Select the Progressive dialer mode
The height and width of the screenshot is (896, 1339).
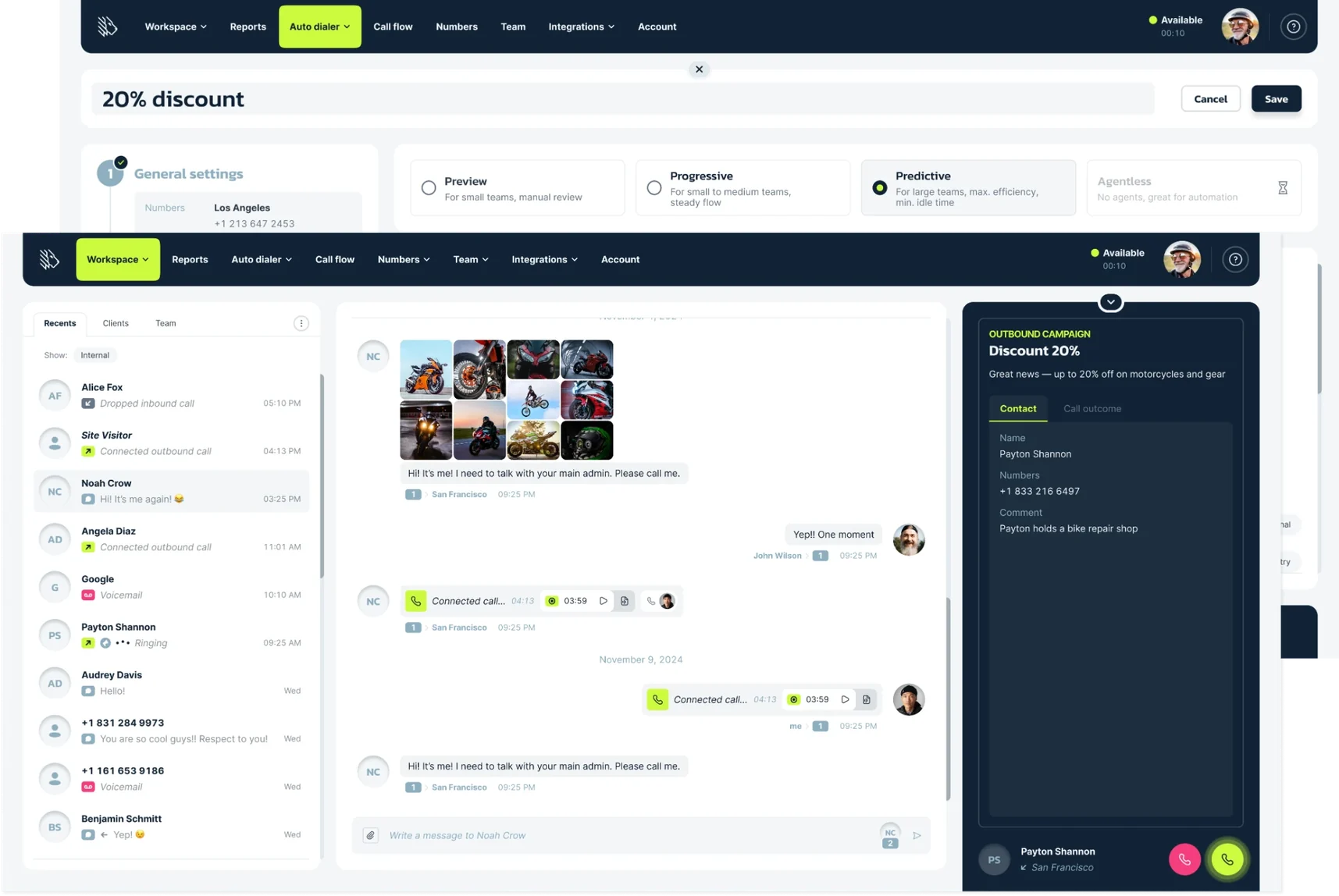(743, 188)
